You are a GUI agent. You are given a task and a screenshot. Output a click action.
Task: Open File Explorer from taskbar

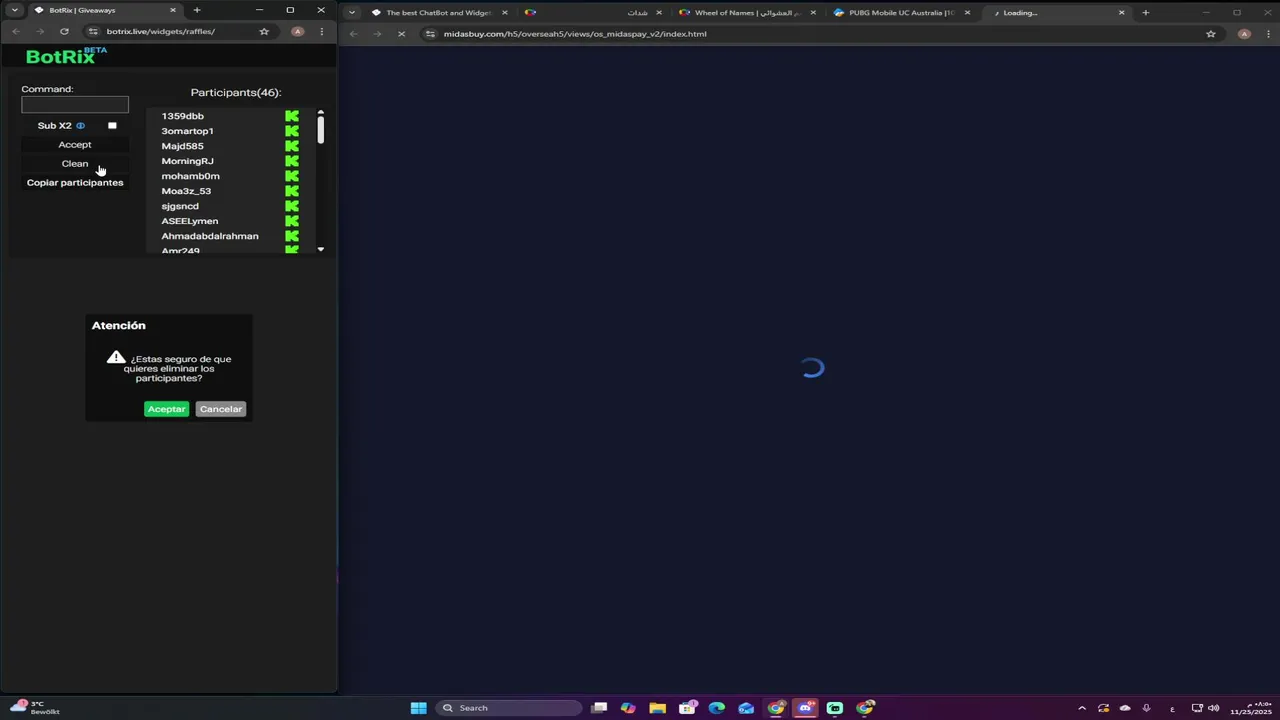[x=657, y=708]
